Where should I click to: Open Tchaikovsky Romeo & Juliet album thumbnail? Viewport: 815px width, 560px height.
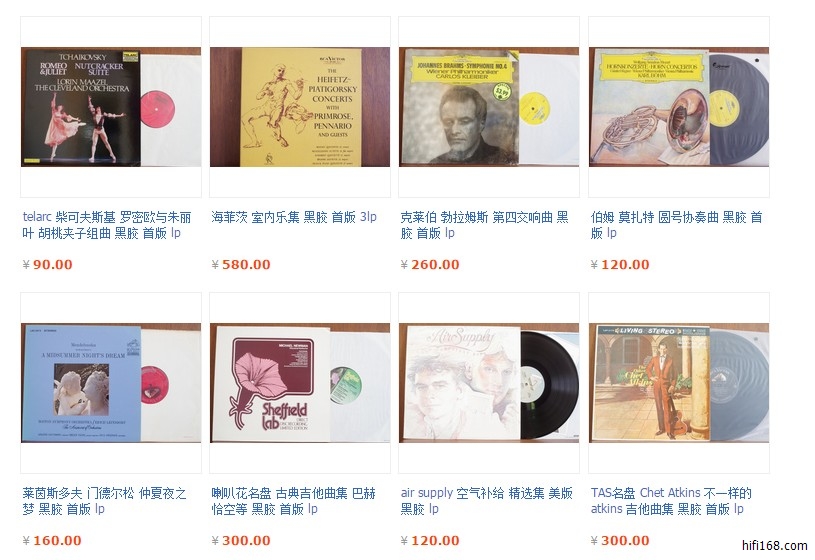pyautogui.click(x=111, y=107)
